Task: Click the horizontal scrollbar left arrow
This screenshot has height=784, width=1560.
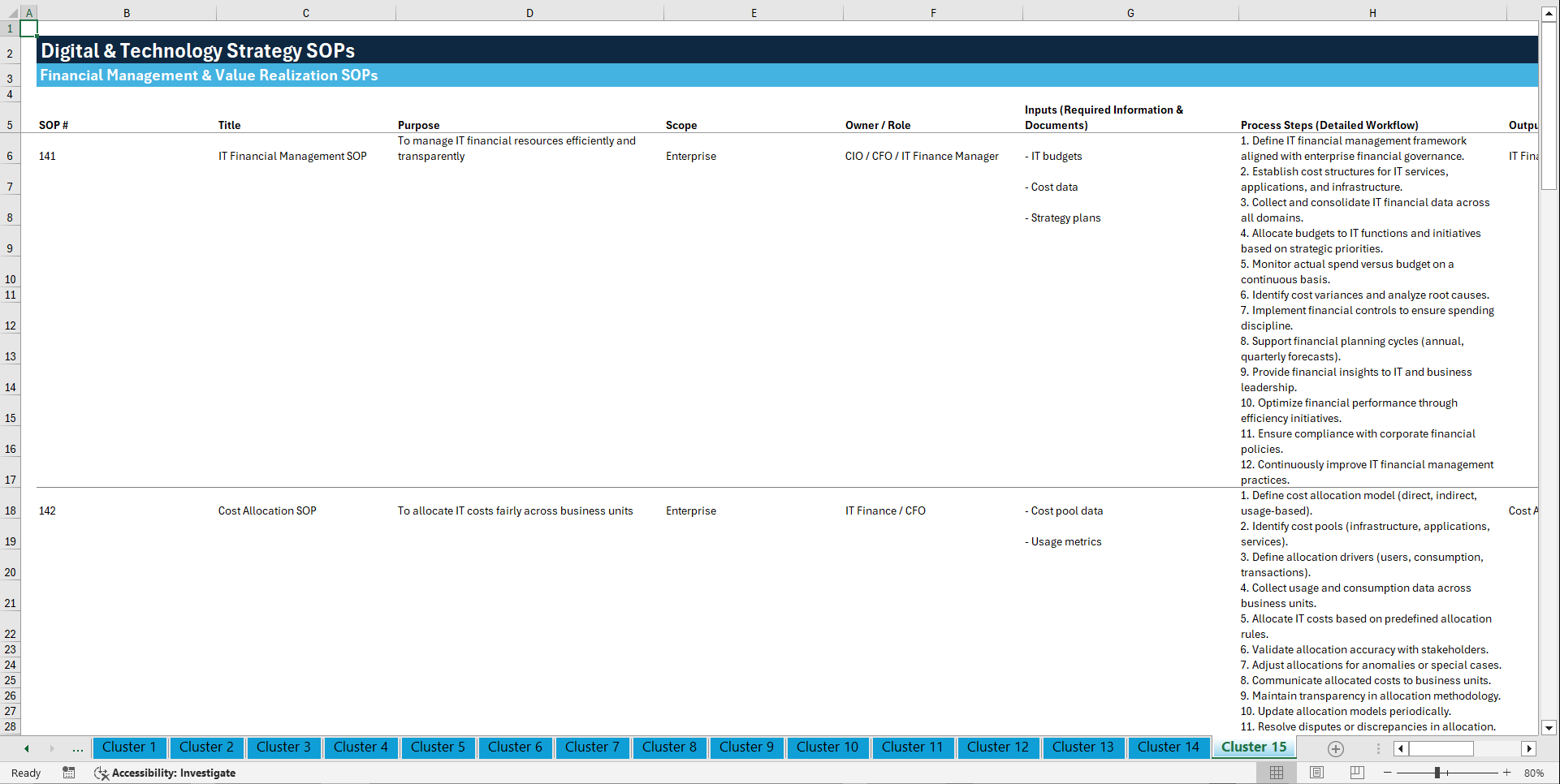Action: [1401, 748]
